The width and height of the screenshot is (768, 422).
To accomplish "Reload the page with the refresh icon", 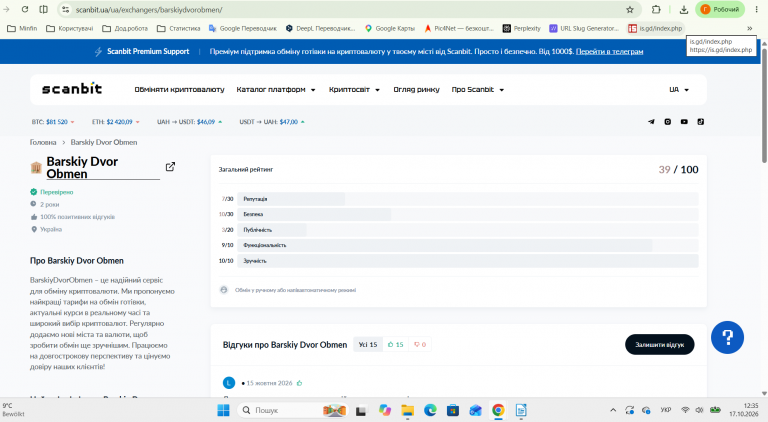I will click(25, 9).
